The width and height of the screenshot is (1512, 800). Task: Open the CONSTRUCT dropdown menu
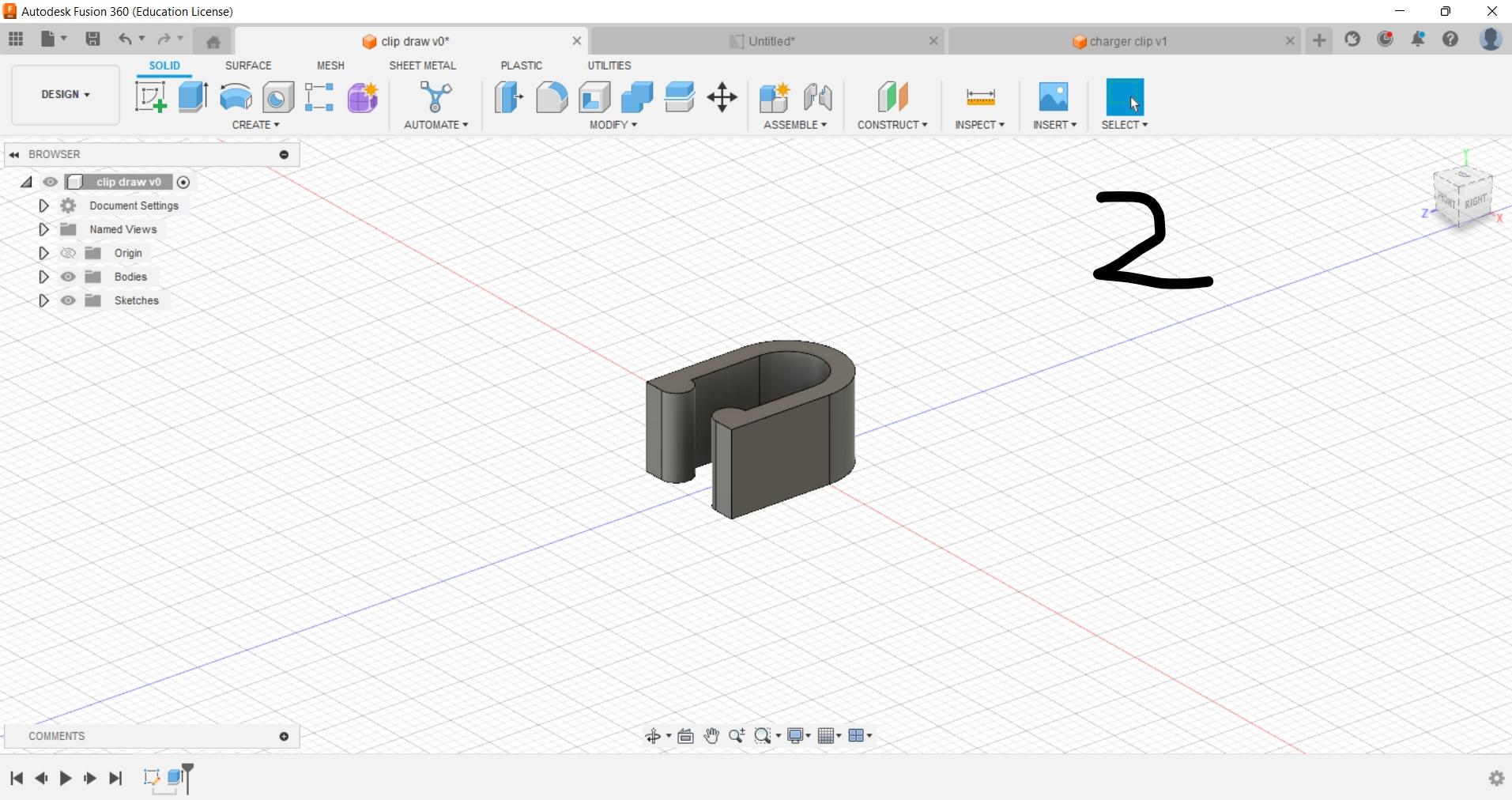pos(892,125)
